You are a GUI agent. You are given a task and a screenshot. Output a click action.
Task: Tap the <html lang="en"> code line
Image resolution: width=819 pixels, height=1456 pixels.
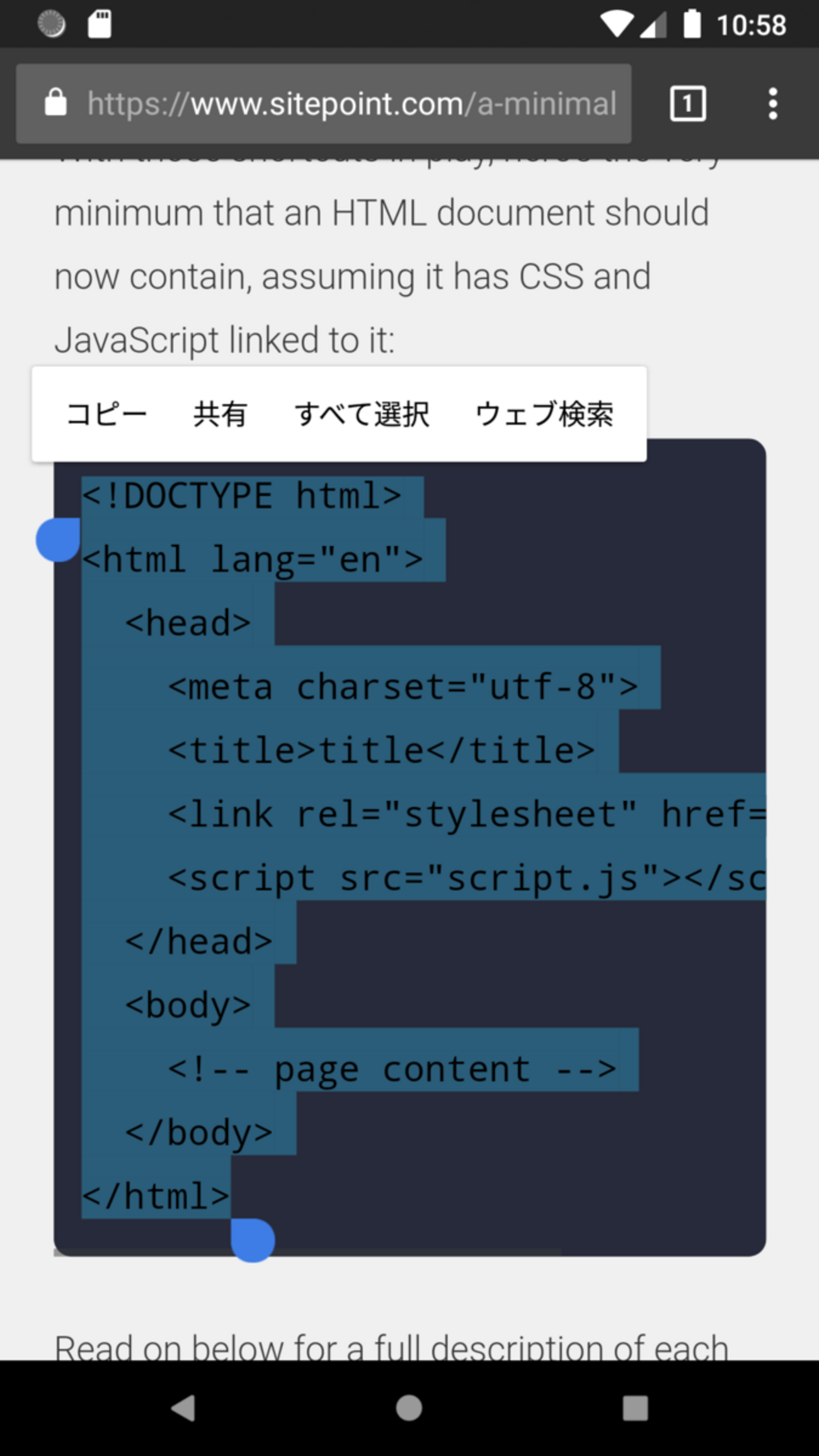[253, 559]
